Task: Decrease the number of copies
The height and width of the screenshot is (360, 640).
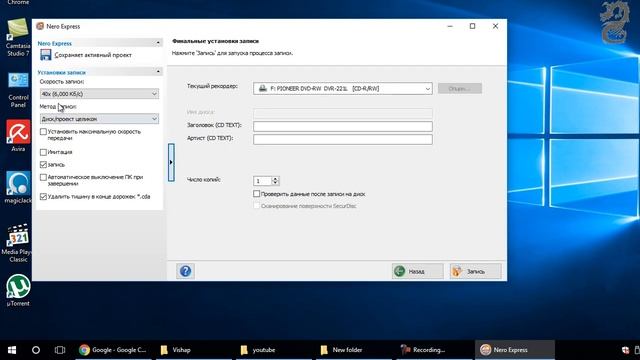Action: 275,183
